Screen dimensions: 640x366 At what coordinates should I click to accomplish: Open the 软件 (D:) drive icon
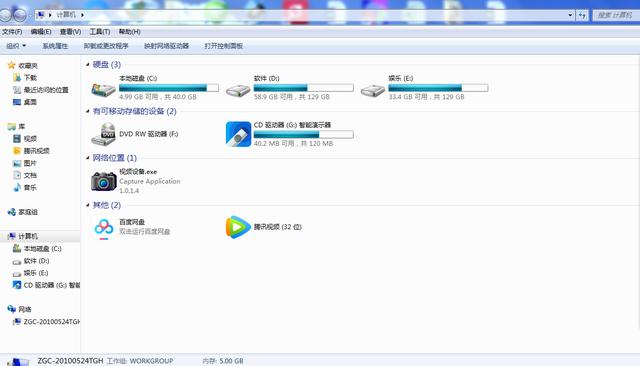pyautogui.click(x=238, y=90)
